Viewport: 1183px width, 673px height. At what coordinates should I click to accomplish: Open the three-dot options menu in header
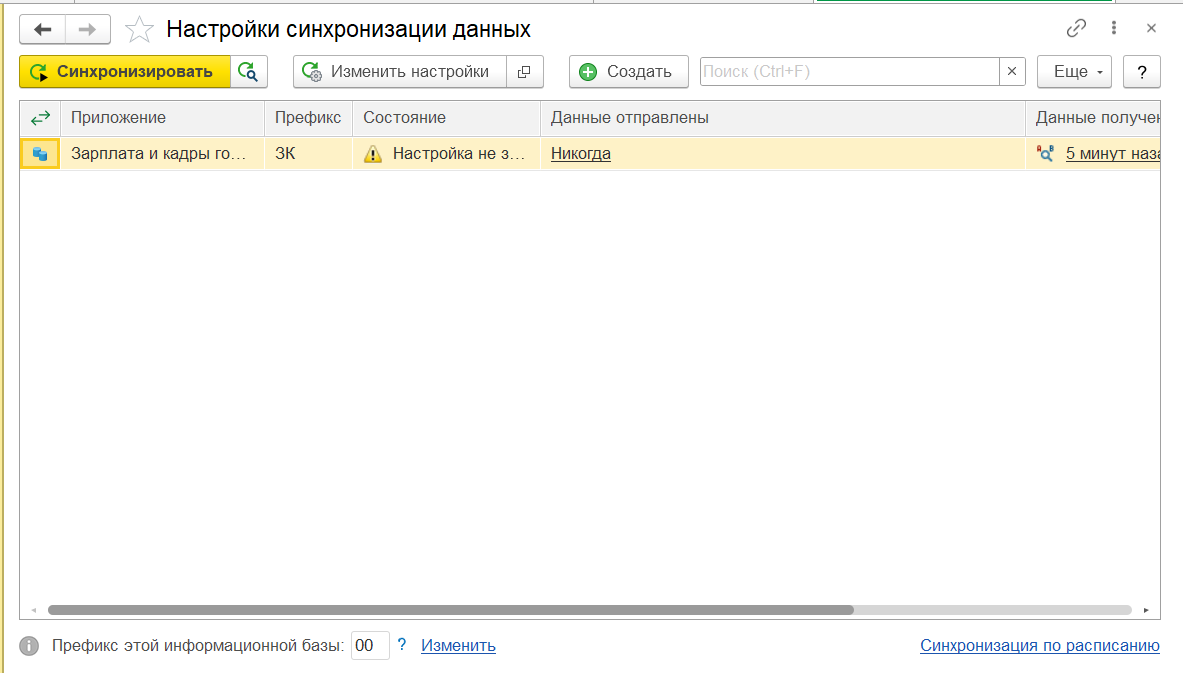tap(1114, 29)
